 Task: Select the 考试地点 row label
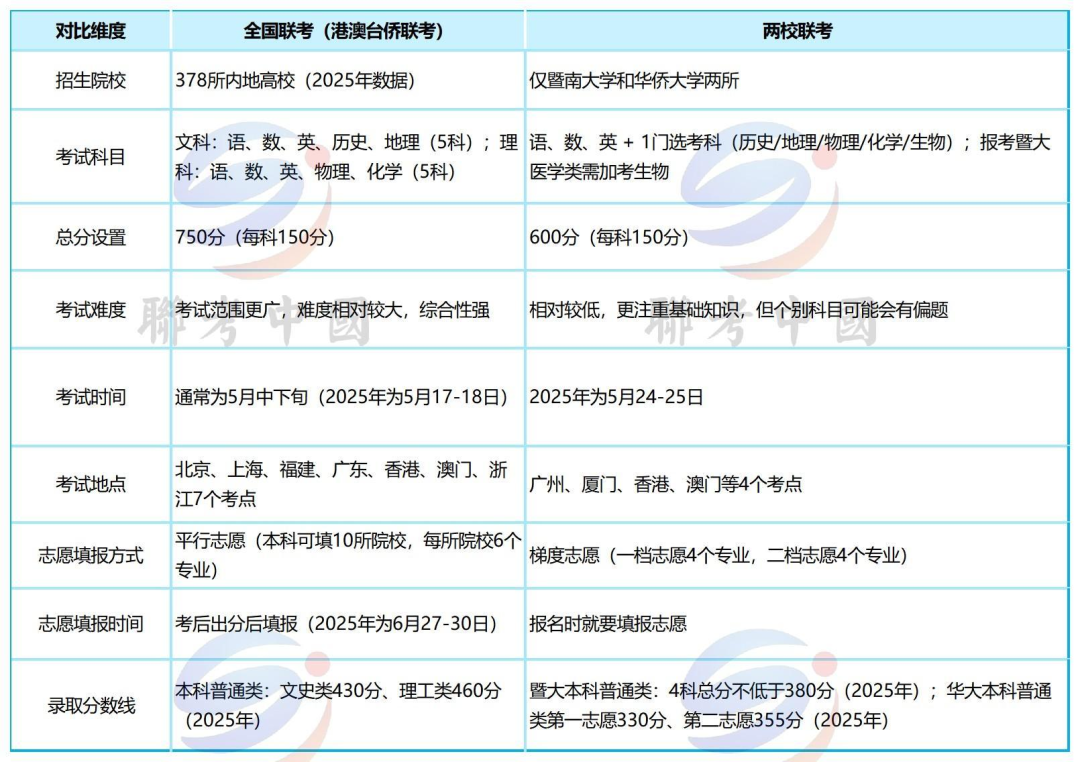pyautogui.click(x=90, y=484)
